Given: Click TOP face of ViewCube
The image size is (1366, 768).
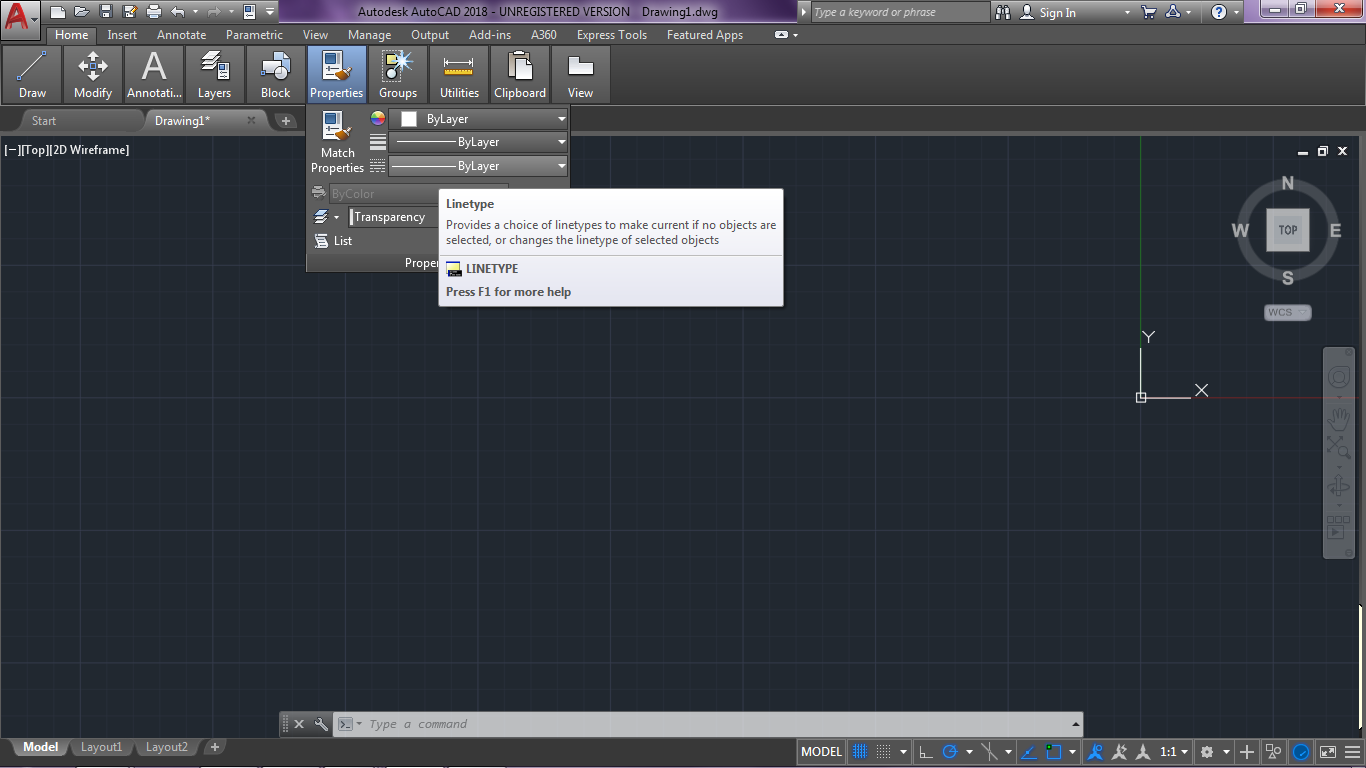Looking at the screenshot, I should coord(1287,230).
